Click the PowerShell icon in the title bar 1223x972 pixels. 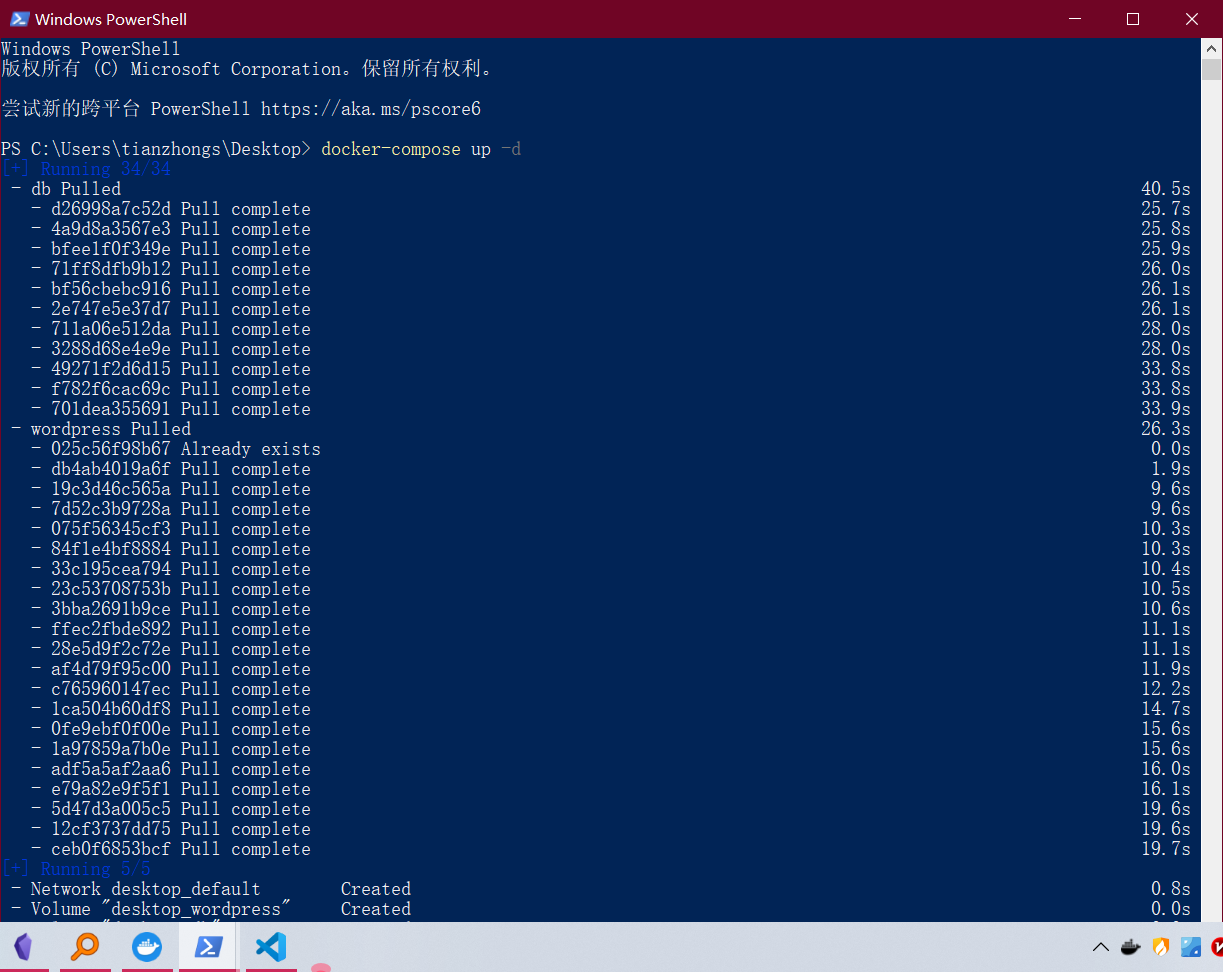19,19
